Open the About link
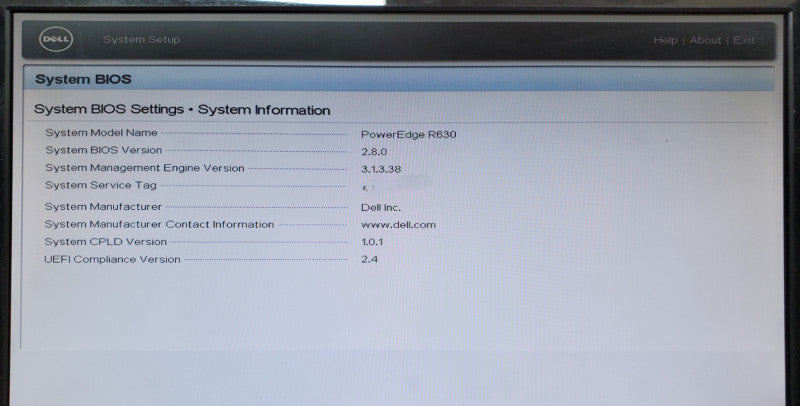The image size is (800, 406). pyautogui.click(x=705, y=40)
